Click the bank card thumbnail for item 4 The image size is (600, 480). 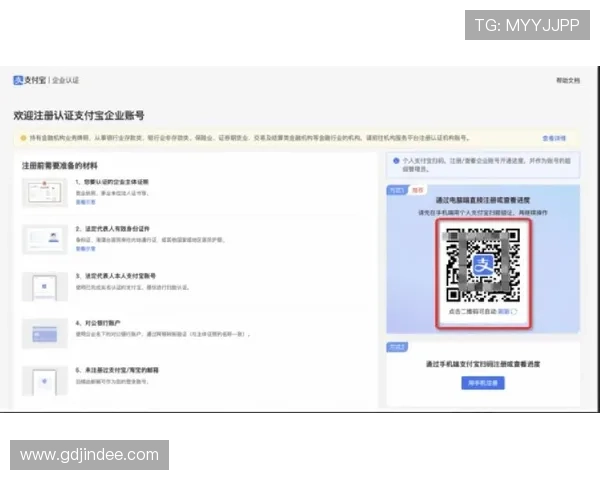[x=45, y=333]
